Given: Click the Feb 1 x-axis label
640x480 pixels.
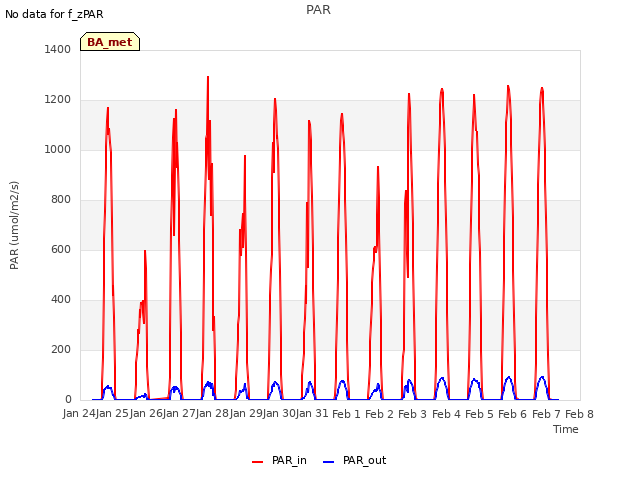Looking at the screenshot, I should [346, 414].
